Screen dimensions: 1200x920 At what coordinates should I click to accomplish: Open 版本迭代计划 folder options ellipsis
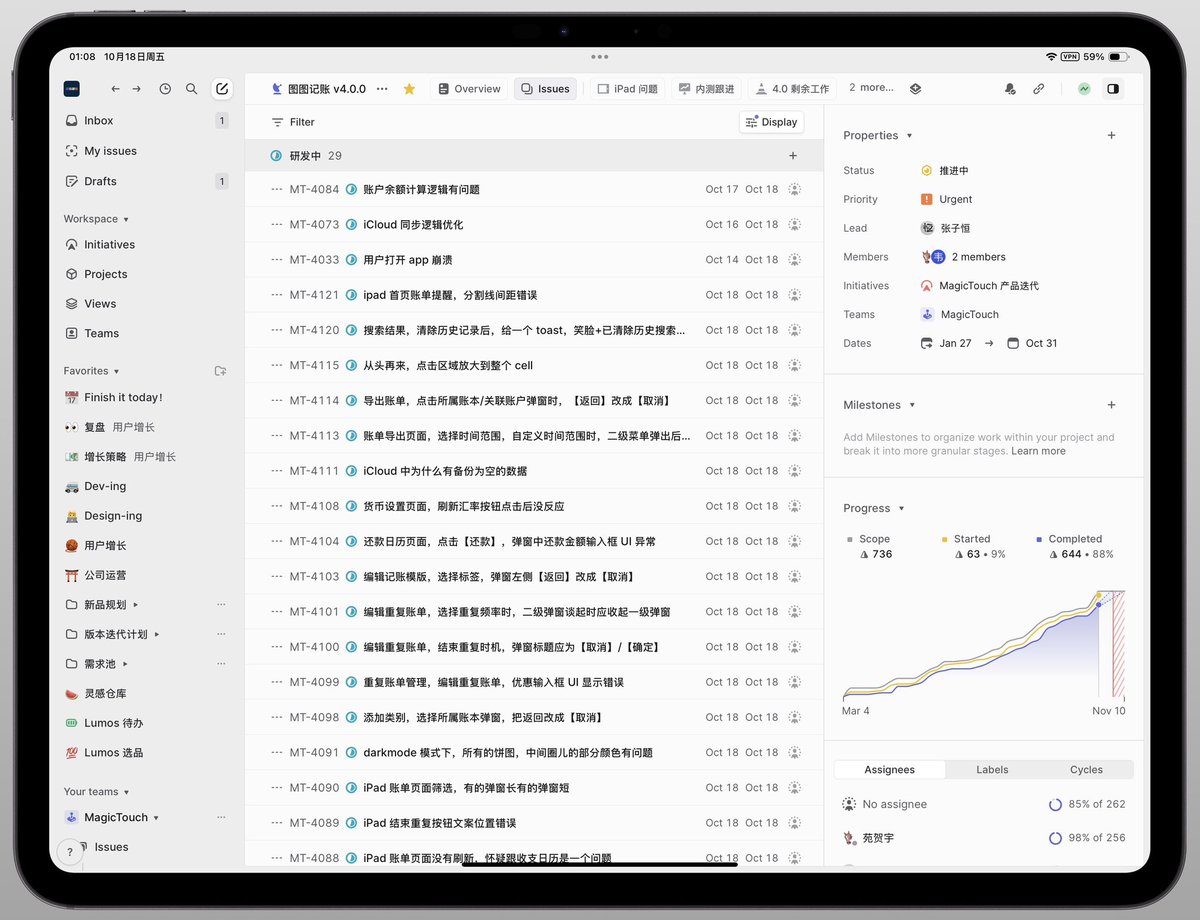[221, 634]
